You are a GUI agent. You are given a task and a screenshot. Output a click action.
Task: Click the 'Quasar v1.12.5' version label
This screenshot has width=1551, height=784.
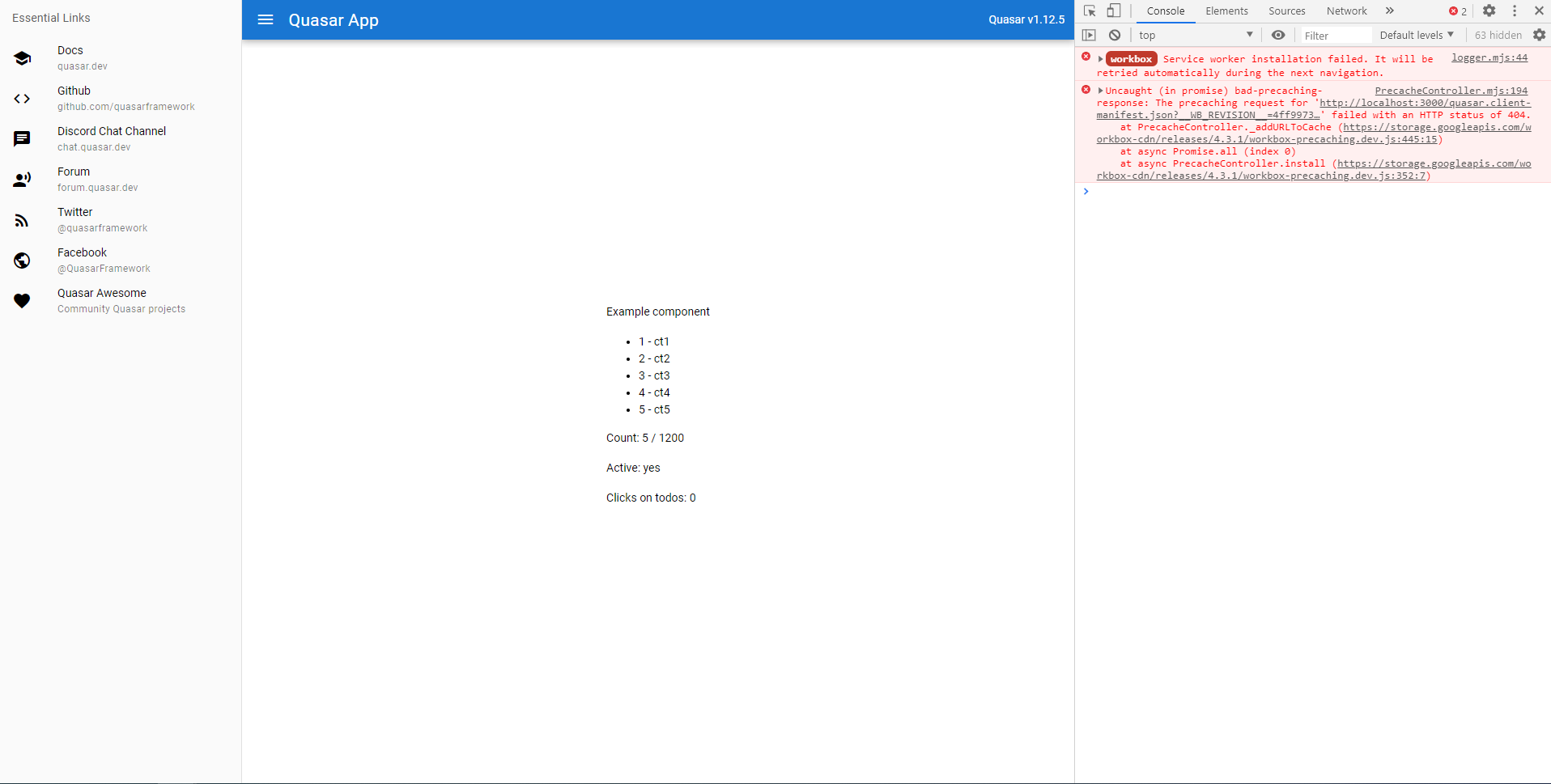[x=1026, y=19]
